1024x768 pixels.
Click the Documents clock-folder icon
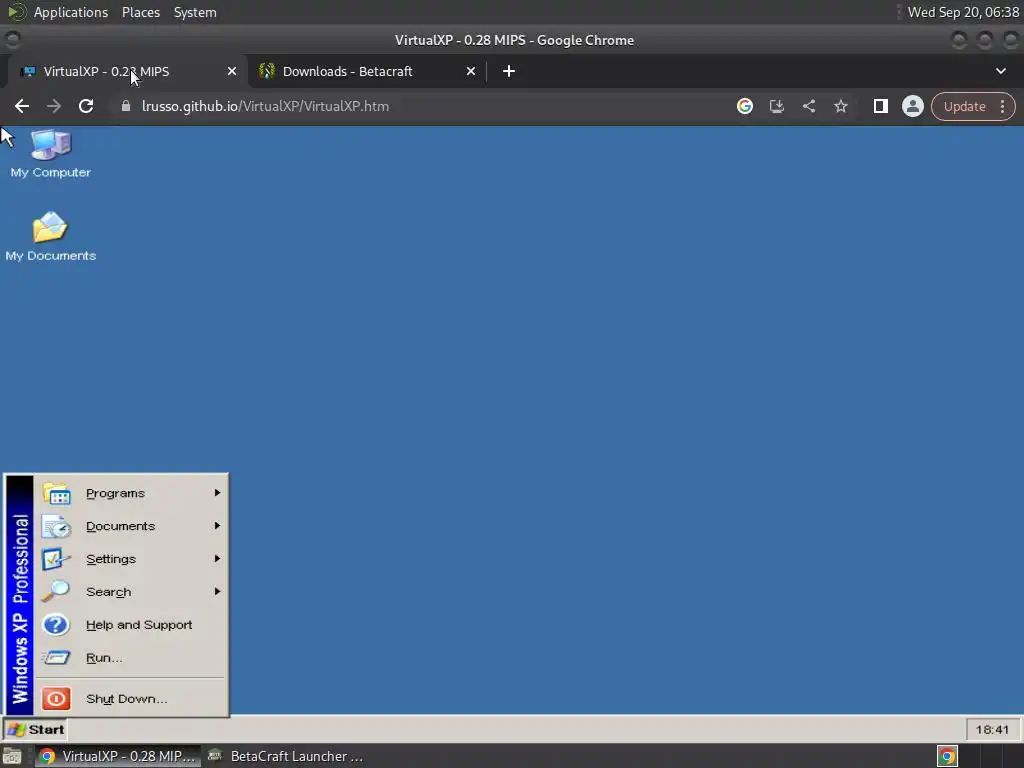coord(56,526)
